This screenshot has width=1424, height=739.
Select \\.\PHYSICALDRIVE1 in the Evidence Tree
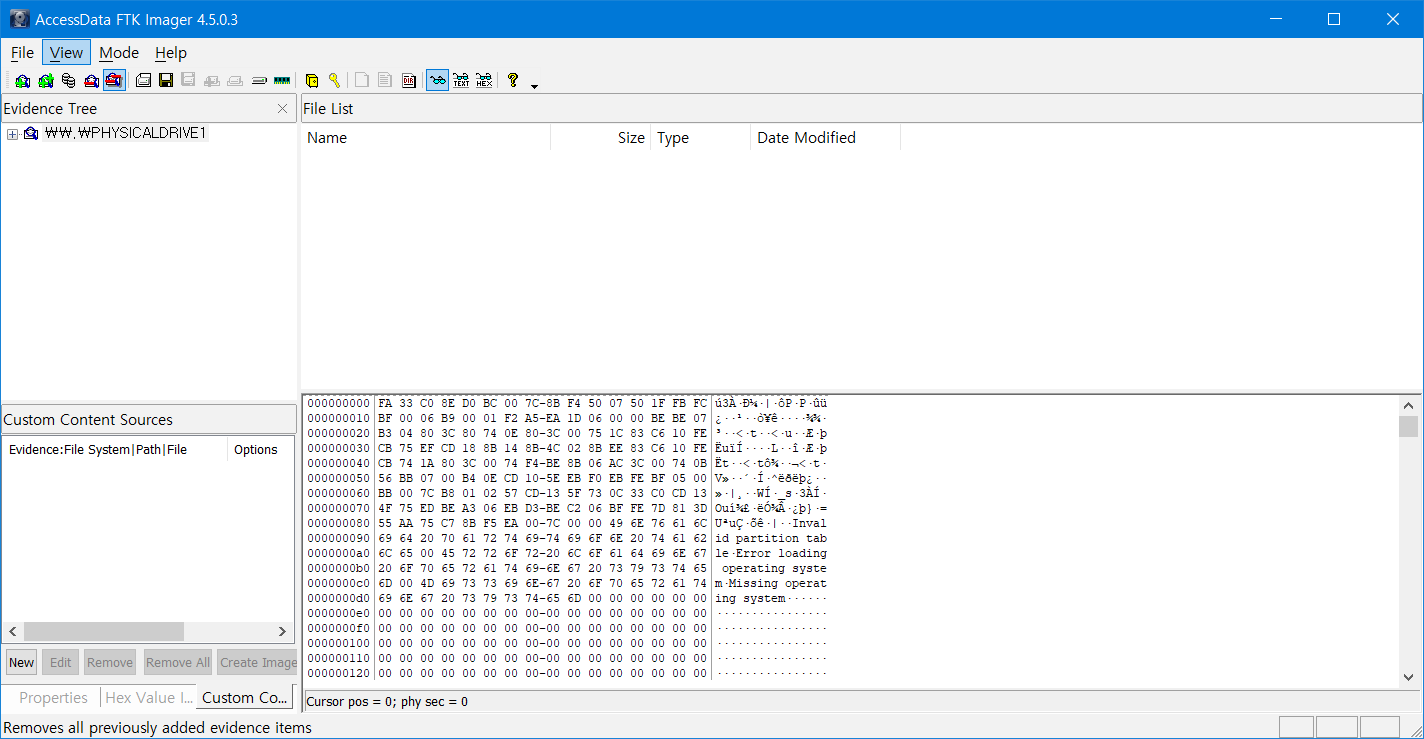coord(126,133)
